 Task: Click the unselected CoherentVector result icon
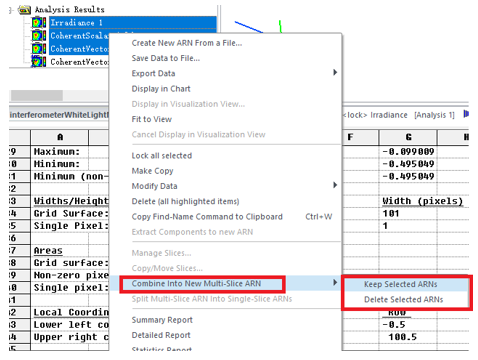[x=39, y=62]
